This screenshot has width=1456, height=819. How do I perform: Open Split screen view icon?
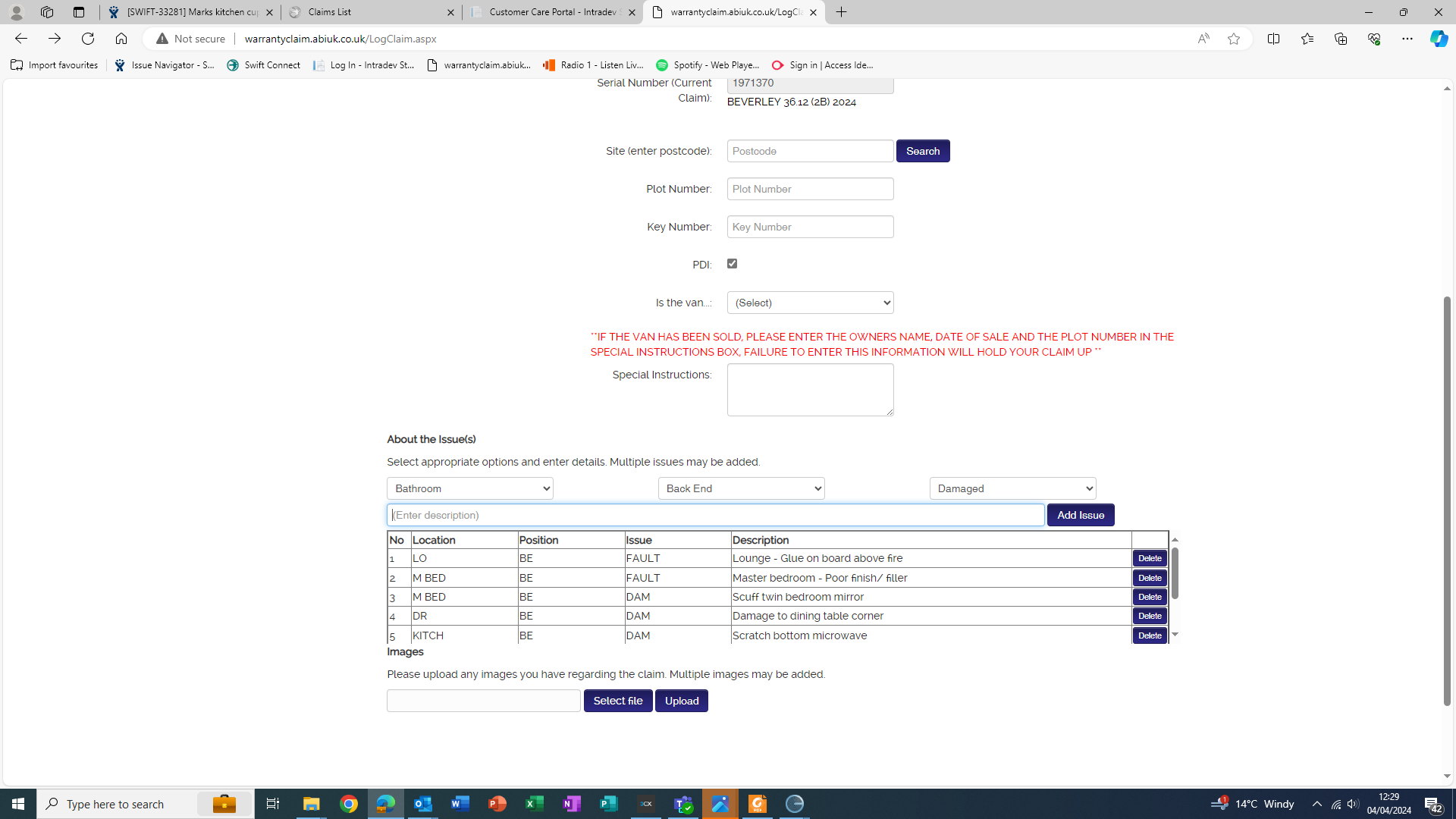pos(1273,39)
